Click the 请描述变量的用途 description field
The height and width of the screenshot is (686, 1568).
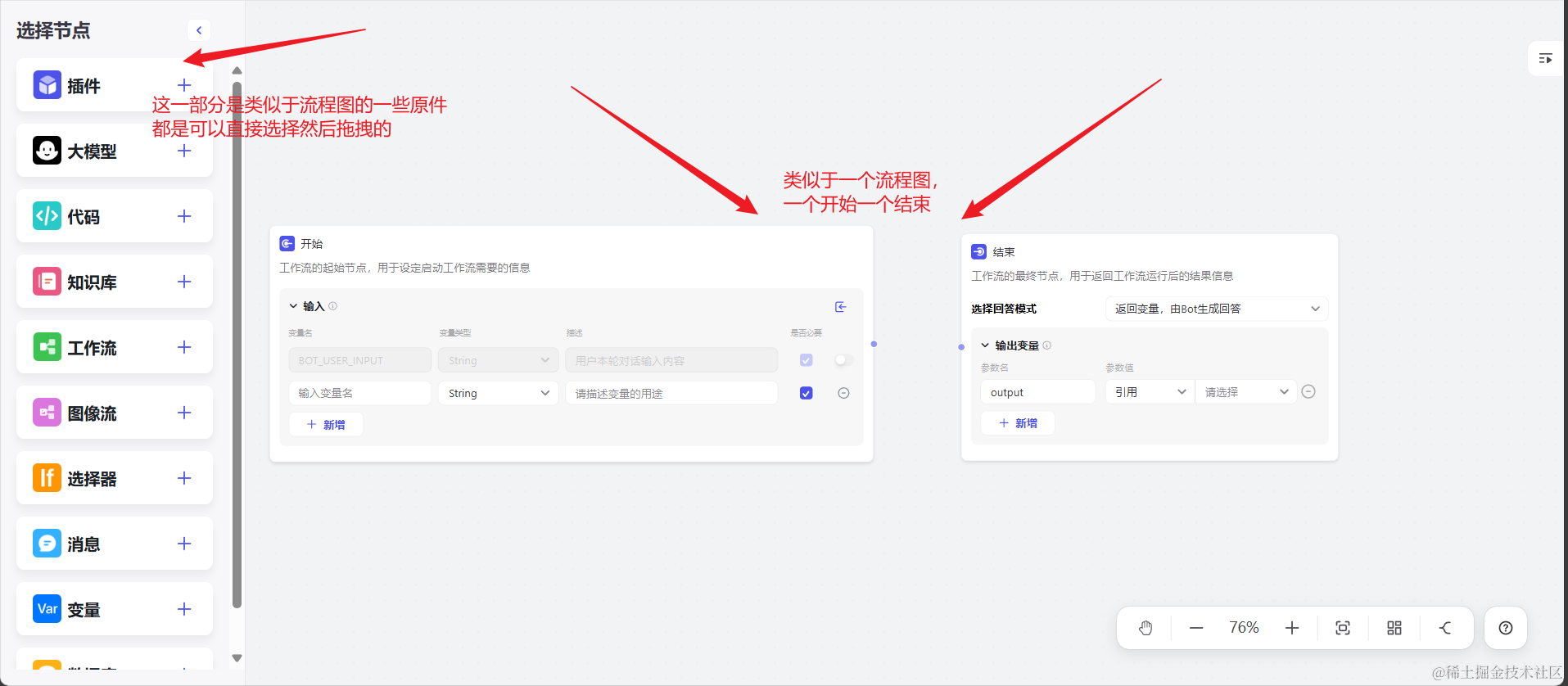coord(671,394)
